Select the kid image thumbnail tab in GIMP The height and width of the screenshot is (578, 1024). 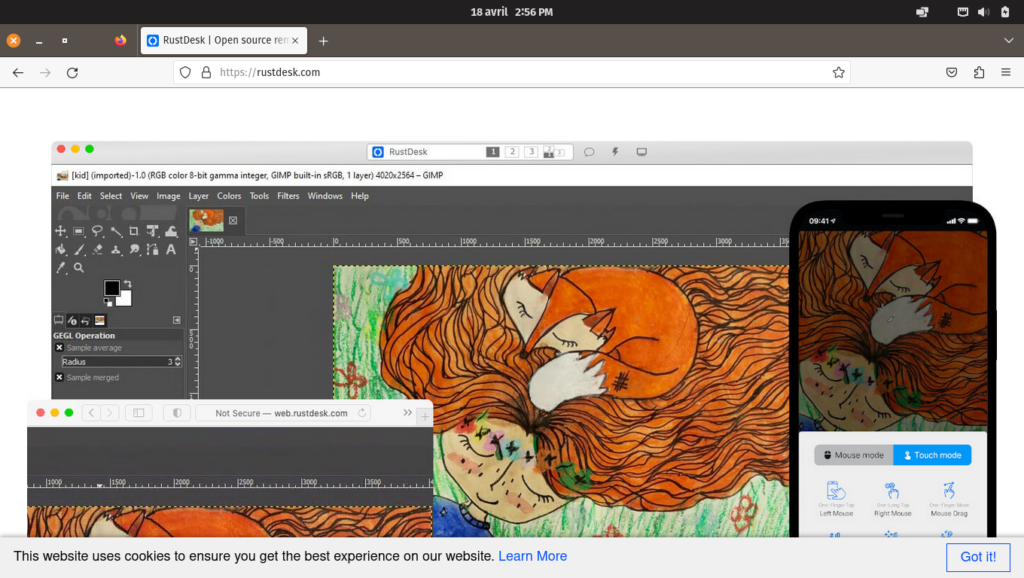click(x=206, y=220)
